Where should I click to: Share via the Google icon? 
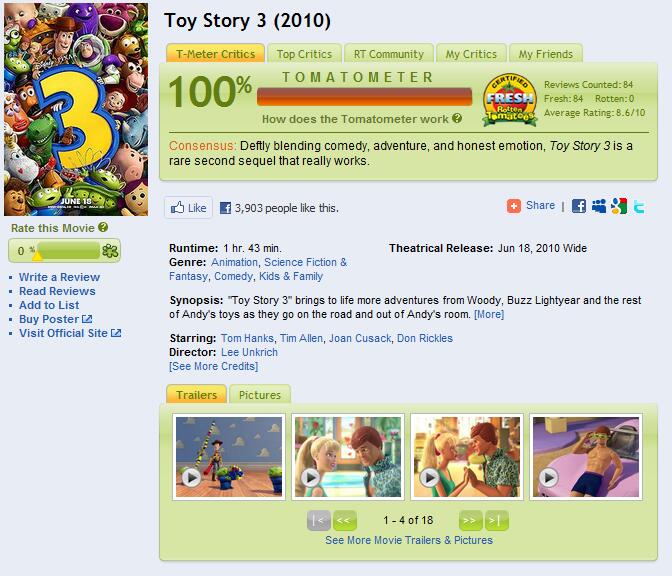click(619, 206)
